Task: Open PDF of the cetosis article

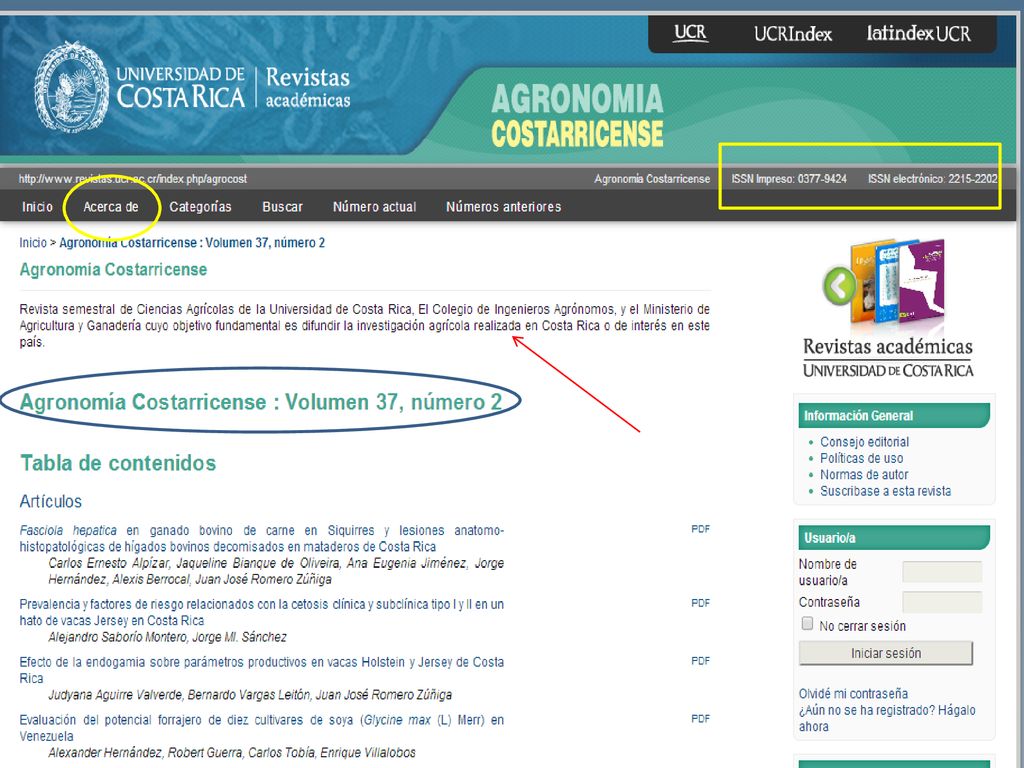Action: (700, 603)
